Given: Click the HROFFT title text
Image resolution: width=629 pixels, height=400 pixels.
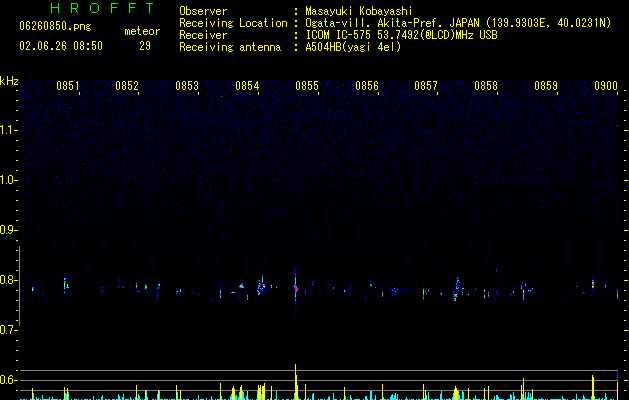Looking at the screenshot, I should pyautogui.click(x=103, y=8).
